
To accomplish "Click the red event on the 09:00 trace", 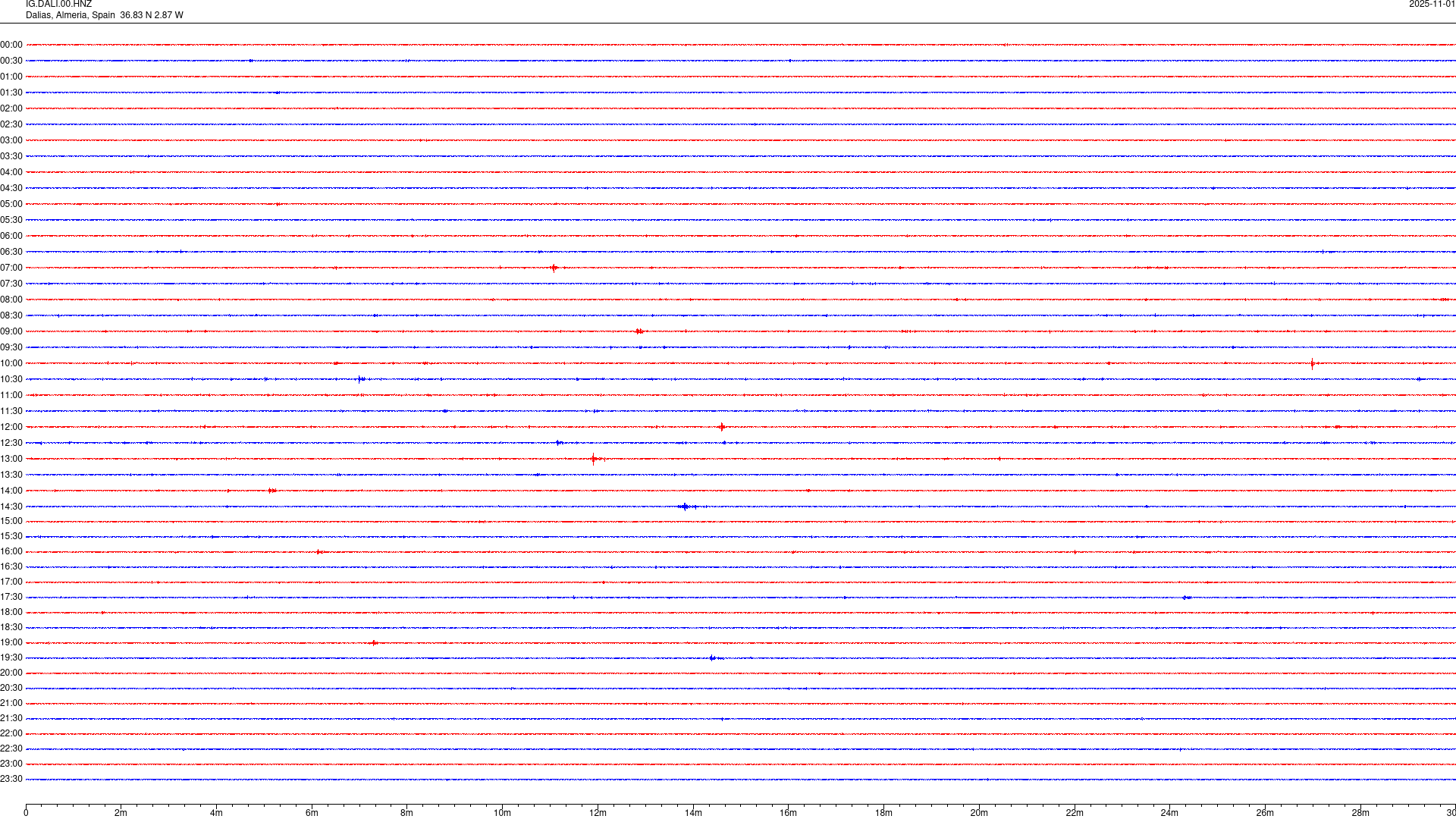I will click(639, 331).
